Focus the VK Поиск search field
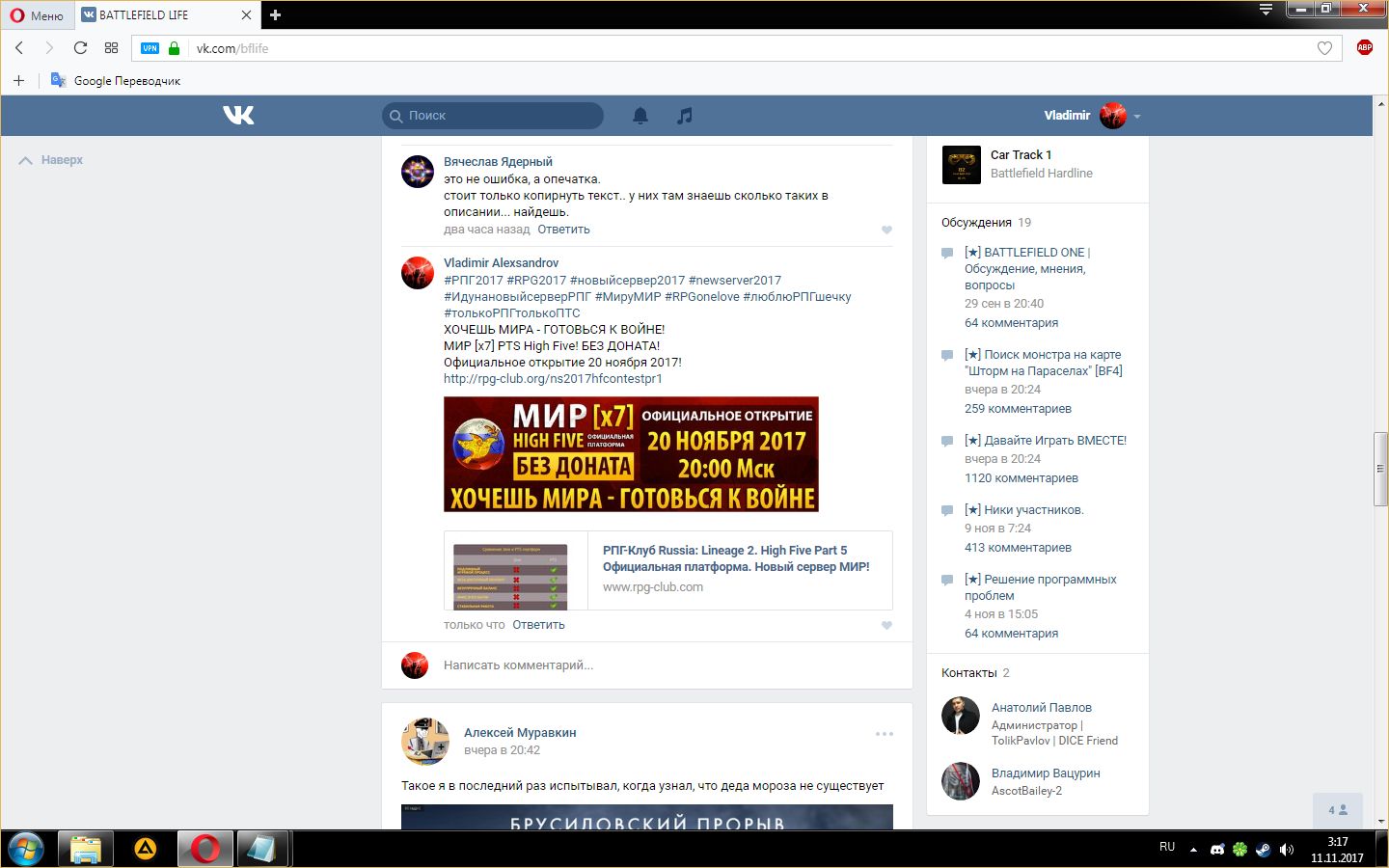The width and height of the screenshot is (1389, 868). (492, 116)
